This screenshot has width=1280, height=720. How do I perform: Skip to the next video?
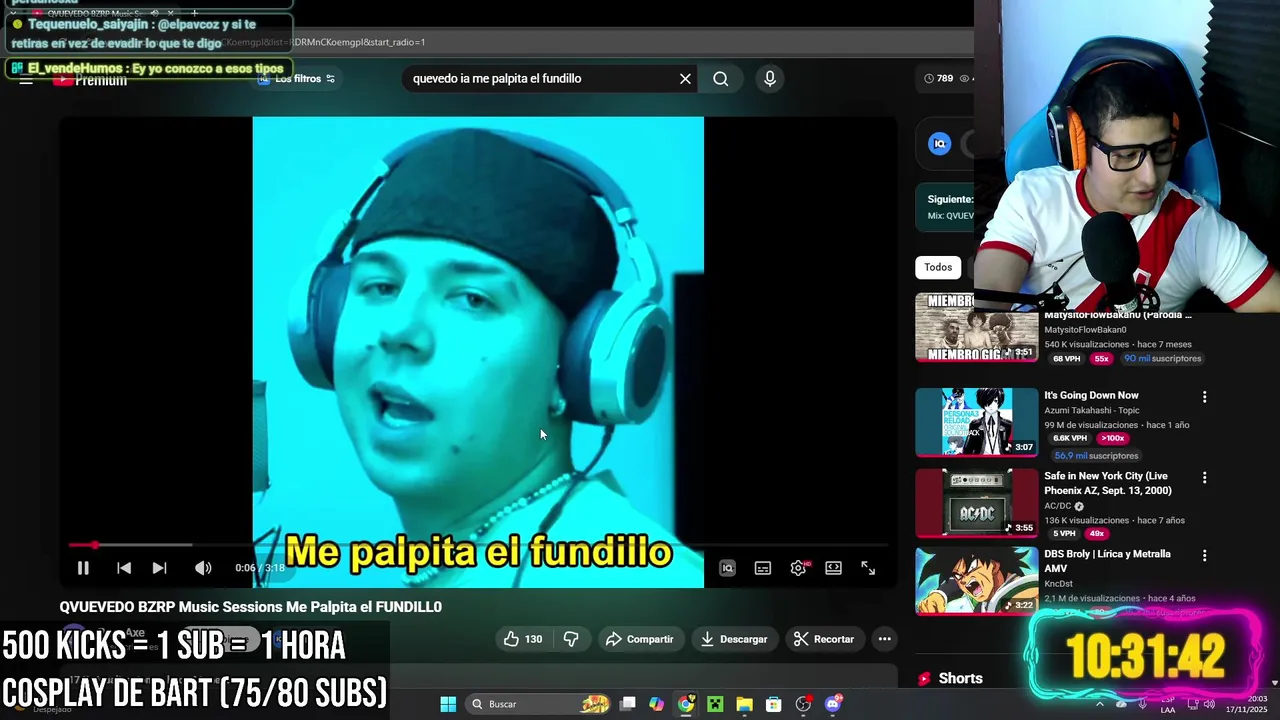pyautogui.click(x=159, y=568)
